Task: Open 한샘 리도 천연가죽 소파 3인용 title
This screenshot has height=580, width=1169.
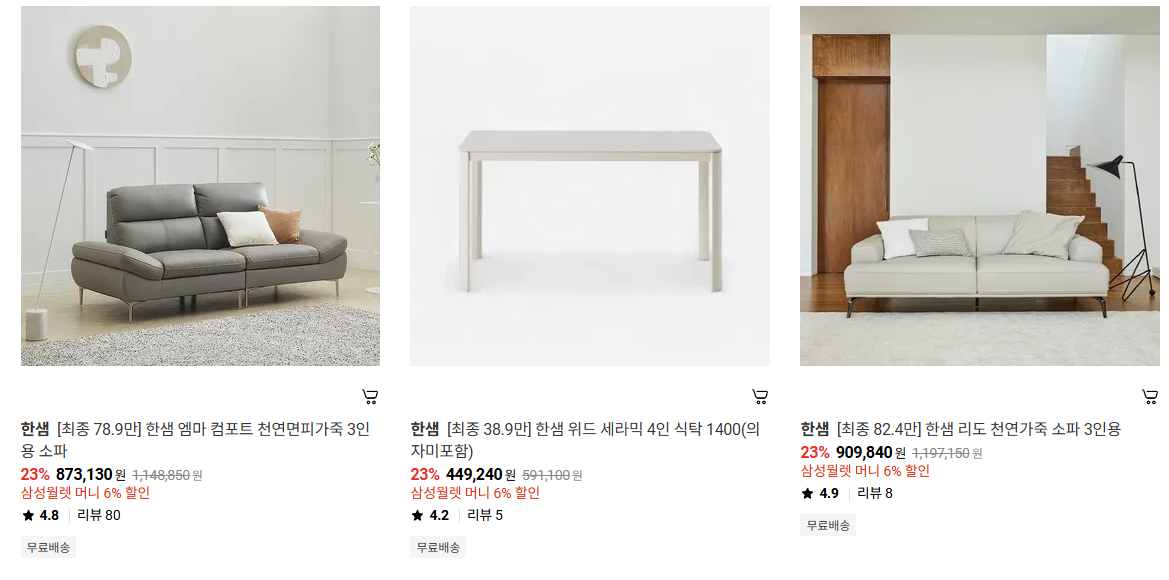Action: click(961, 429)
